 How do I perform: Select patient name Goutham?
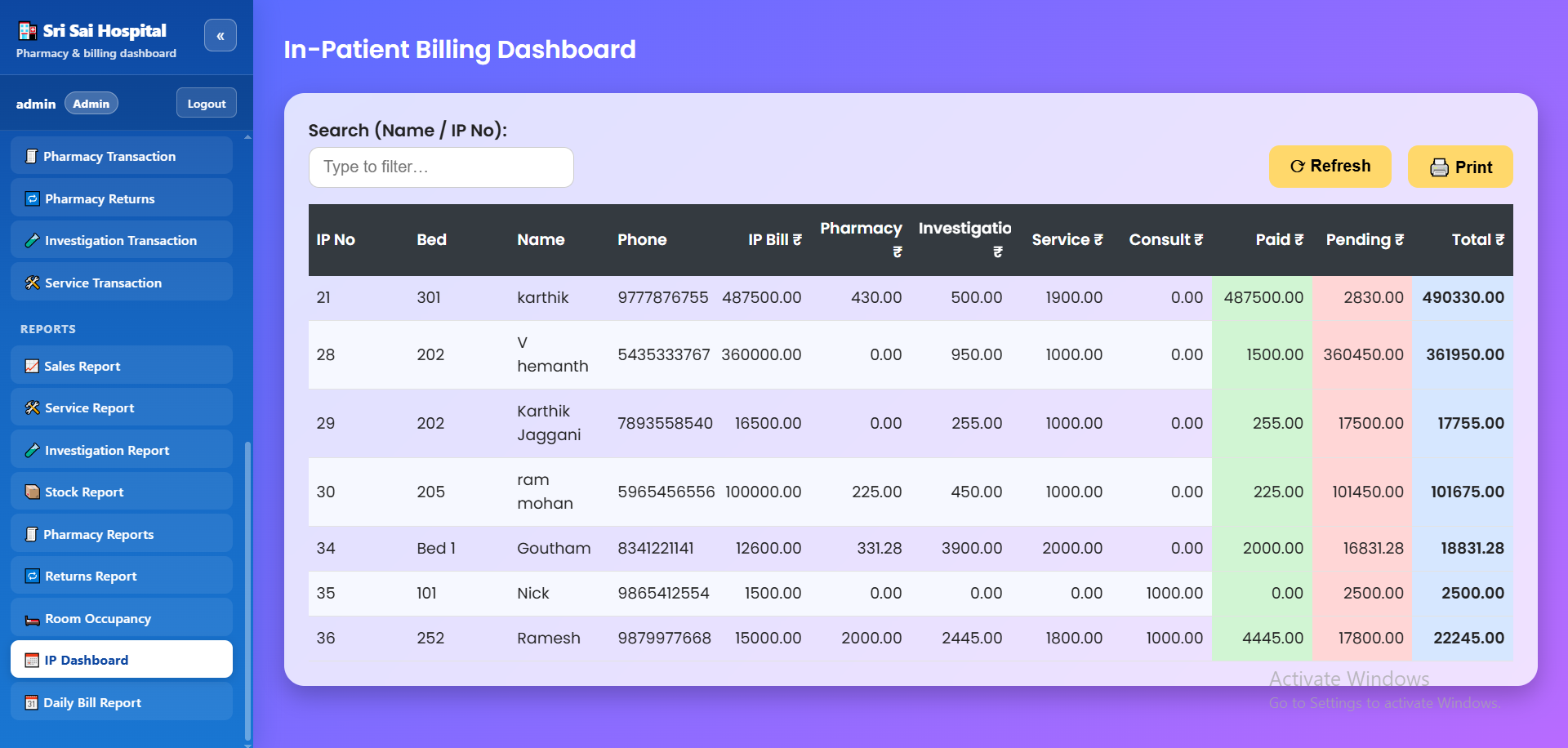click(554, 548)
